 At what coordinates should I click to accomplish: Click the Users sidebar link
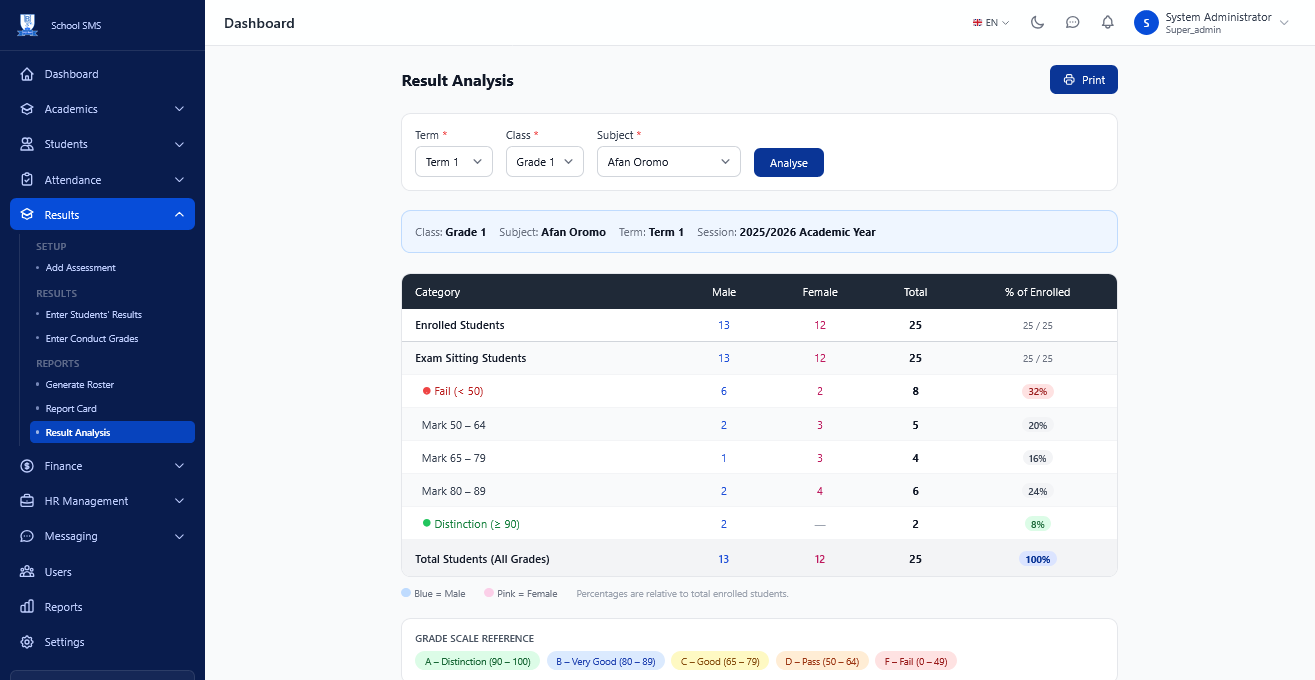point(102,572)
